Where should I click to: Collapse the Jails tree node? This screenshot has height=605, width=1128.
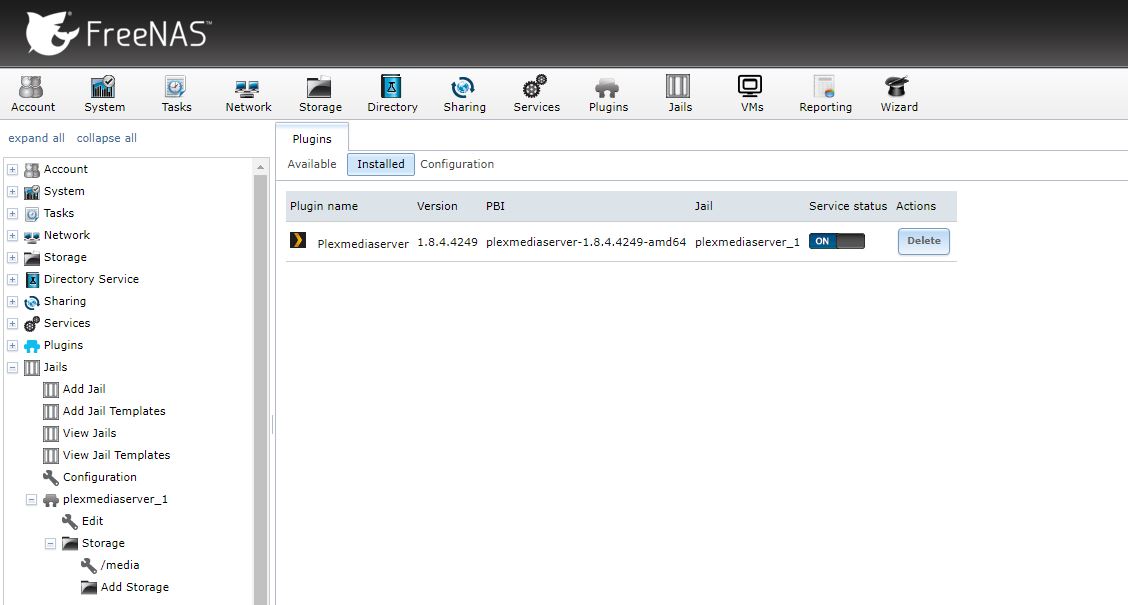(12, 368)
